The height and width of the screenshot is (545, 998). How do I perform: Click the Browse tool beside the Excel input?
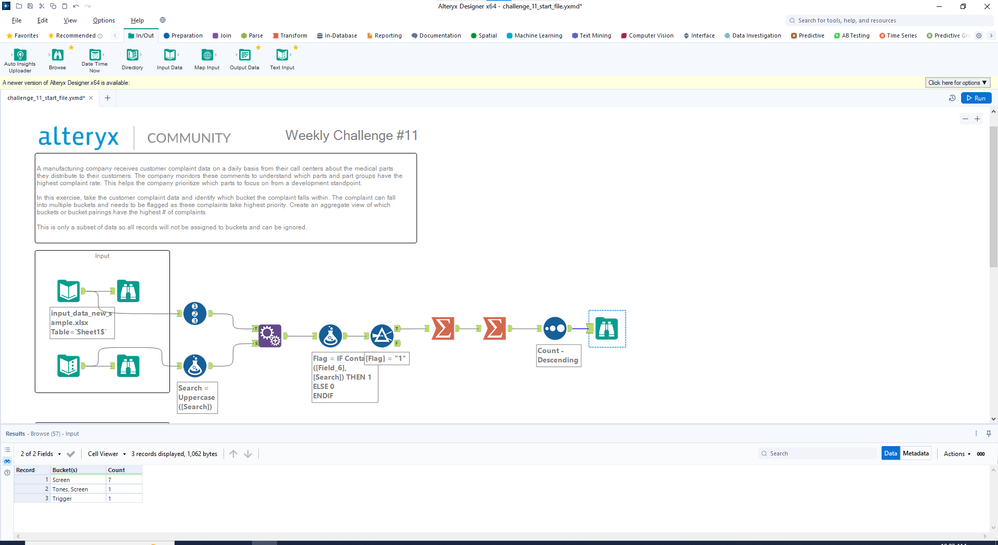click(128, 291)
